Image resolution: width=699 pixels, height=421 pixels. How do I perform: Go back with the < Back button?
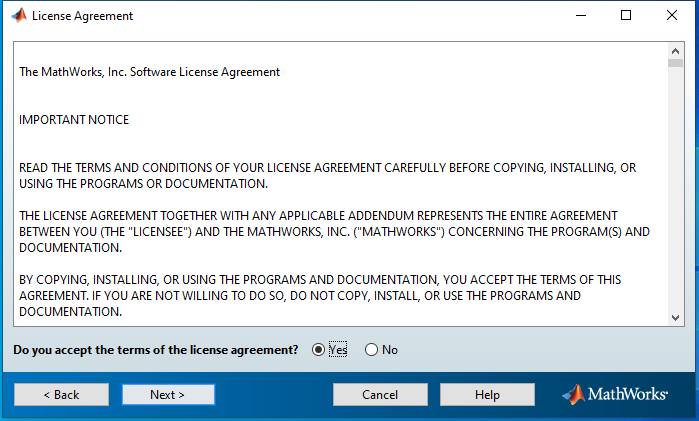point(61,394)
